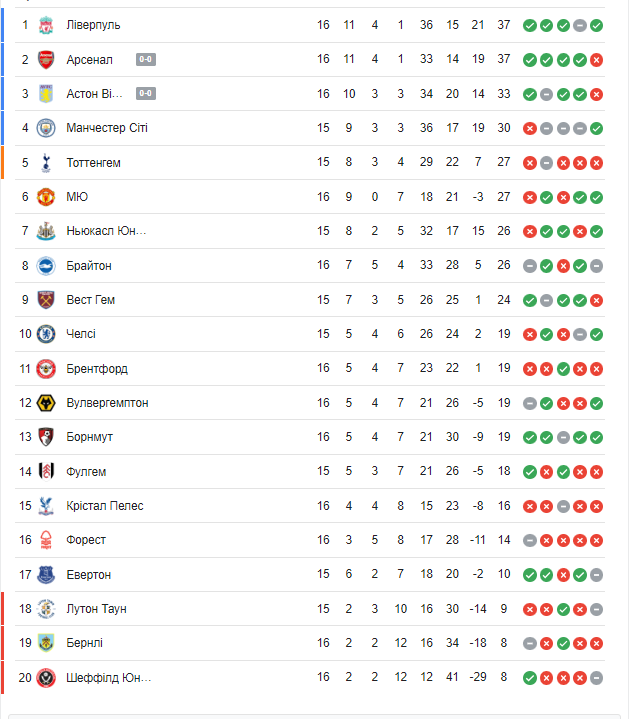Click the last form indicator in Шеффілд row
This screenshot has width=629, height=719.
tap(596, 678)
